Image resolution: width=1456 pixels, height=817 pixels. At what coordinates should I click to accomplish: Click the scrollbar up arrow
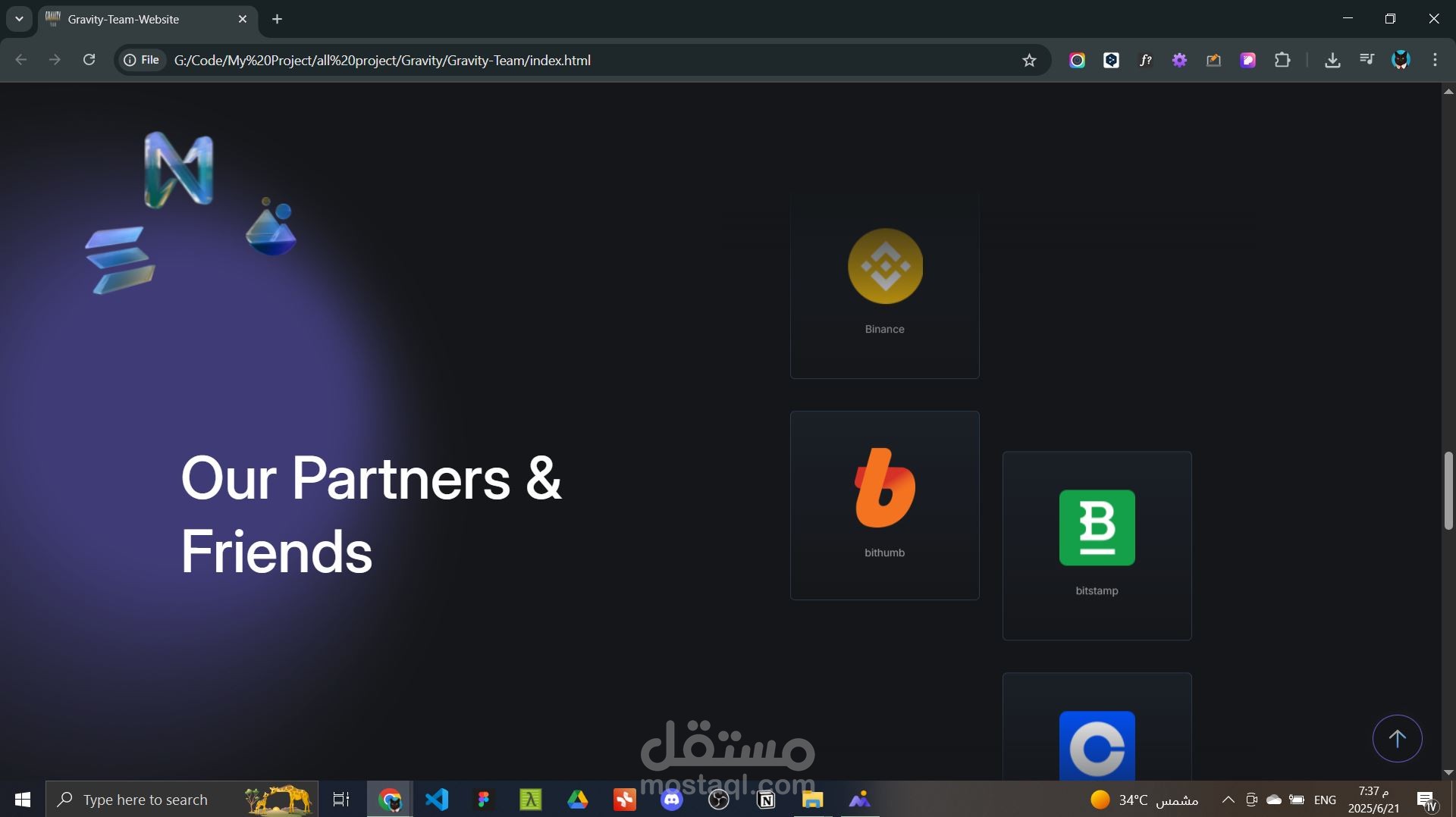1448,91
